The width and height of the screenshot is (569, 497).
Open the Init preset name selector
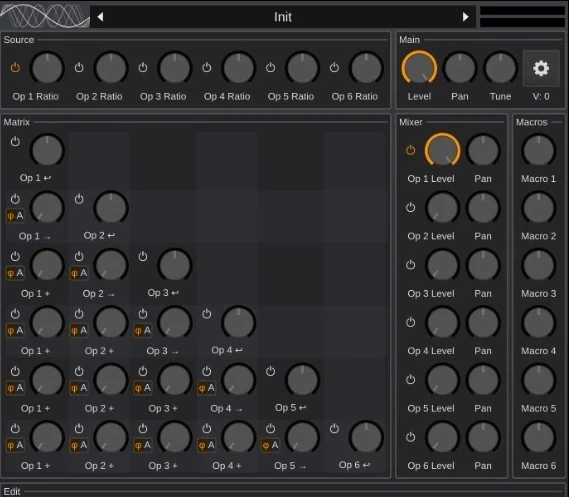pos(283,17)
